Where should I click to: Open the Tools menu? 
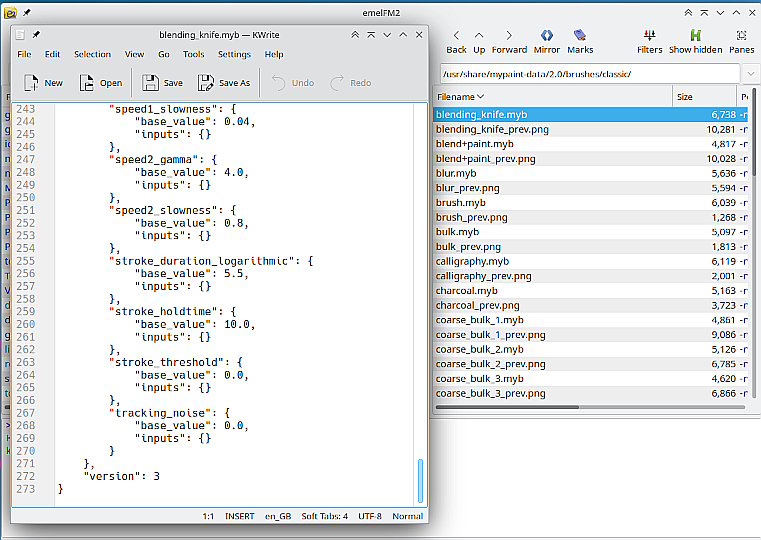tap(193, 54)
